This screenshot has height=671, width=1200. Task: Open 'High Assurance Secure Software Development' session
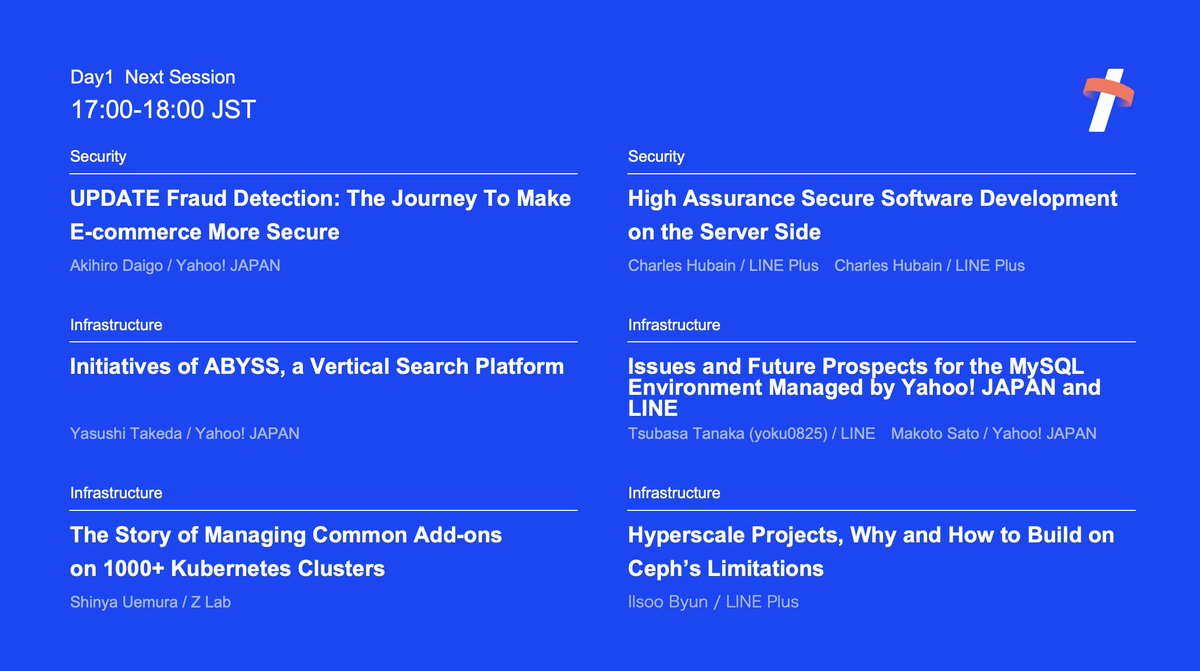point(873,215)
